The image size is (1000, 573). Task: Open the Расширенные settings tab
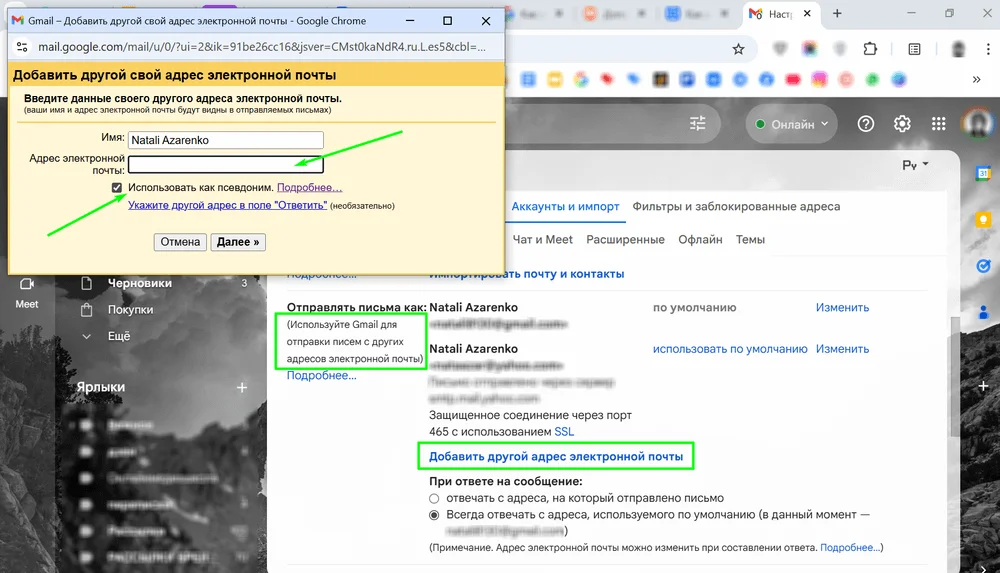pos(625,240)
